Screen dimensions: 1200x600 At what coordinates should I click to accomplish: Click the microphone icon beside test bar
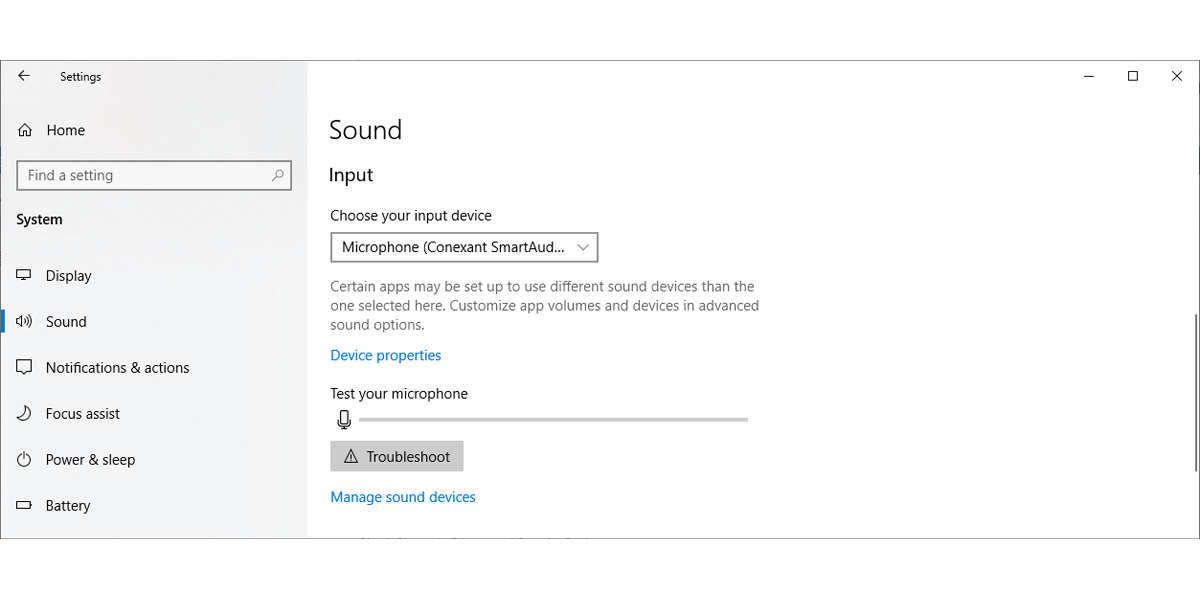coord(344,419)
